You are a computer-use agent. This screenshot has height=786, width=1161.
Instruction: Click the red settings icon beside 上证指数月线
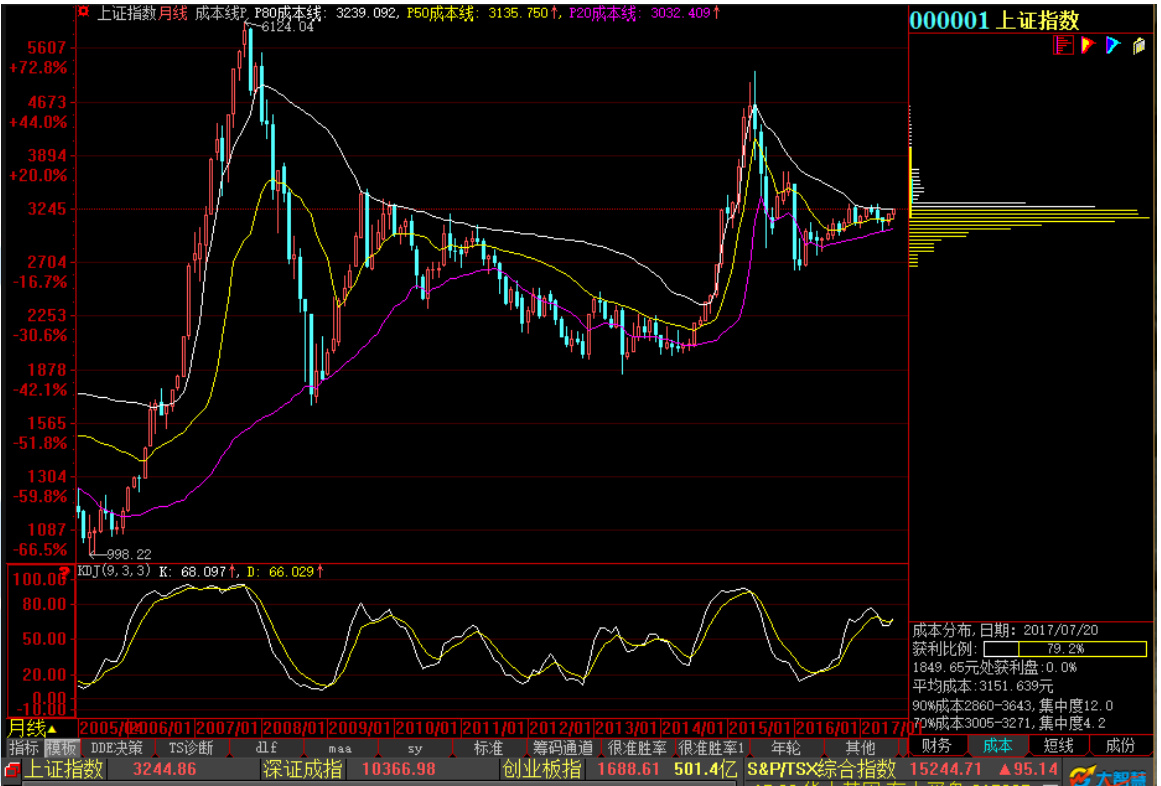tap(83, 13)
